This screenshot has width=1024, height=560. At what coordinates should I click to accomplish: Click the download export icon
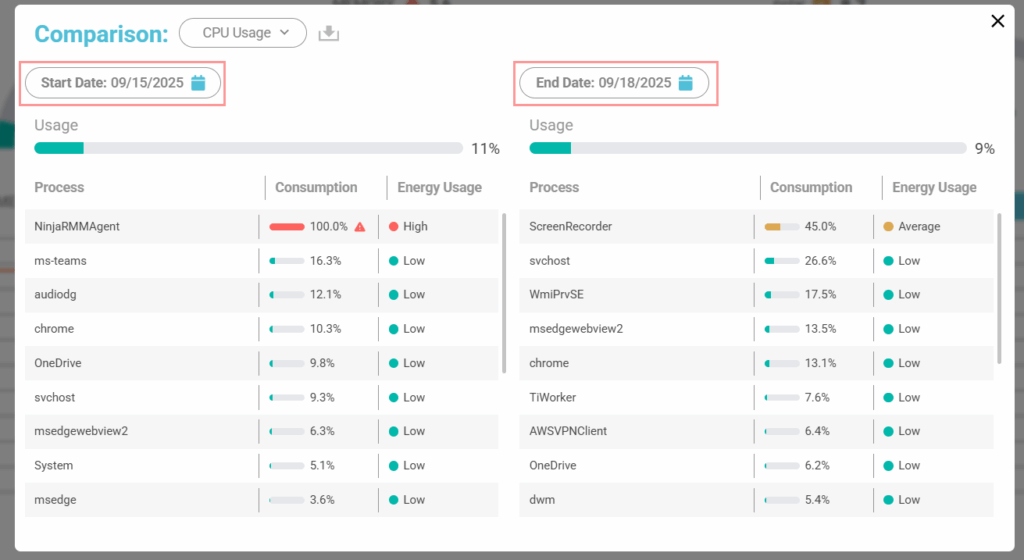329,33
